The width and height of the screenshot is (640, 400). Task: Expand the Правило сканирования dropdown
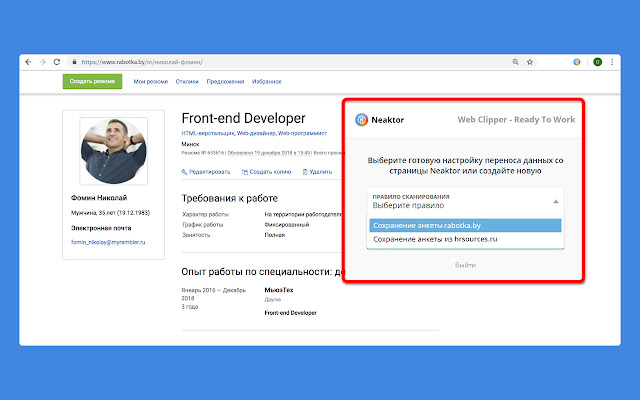point(465,201)
